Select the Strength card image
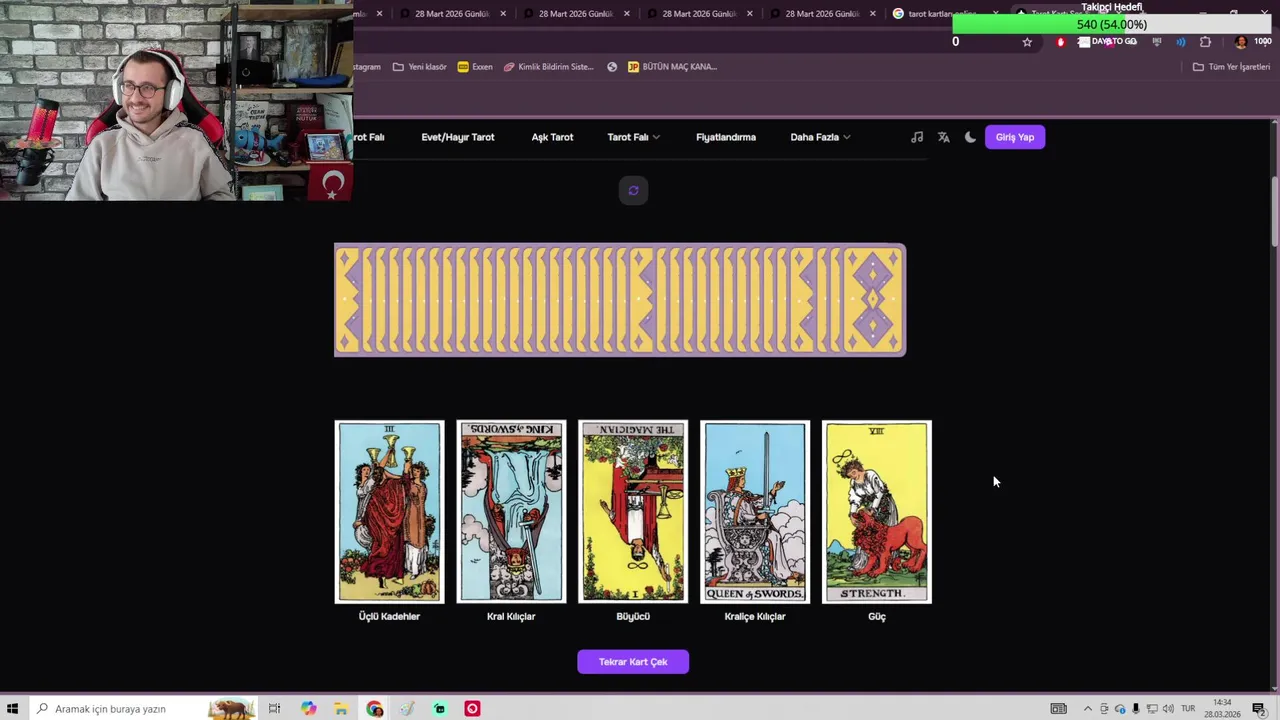 pyautogui.click(x=877, y=512)
